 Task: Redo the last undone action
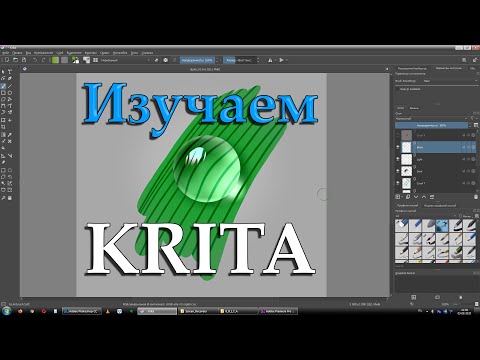[43, 60]
